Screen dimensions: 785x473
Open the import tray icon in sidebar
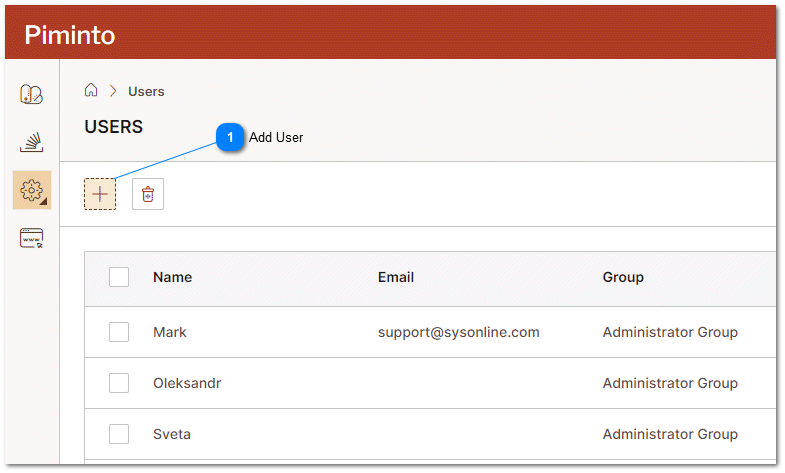pos(32,143)
